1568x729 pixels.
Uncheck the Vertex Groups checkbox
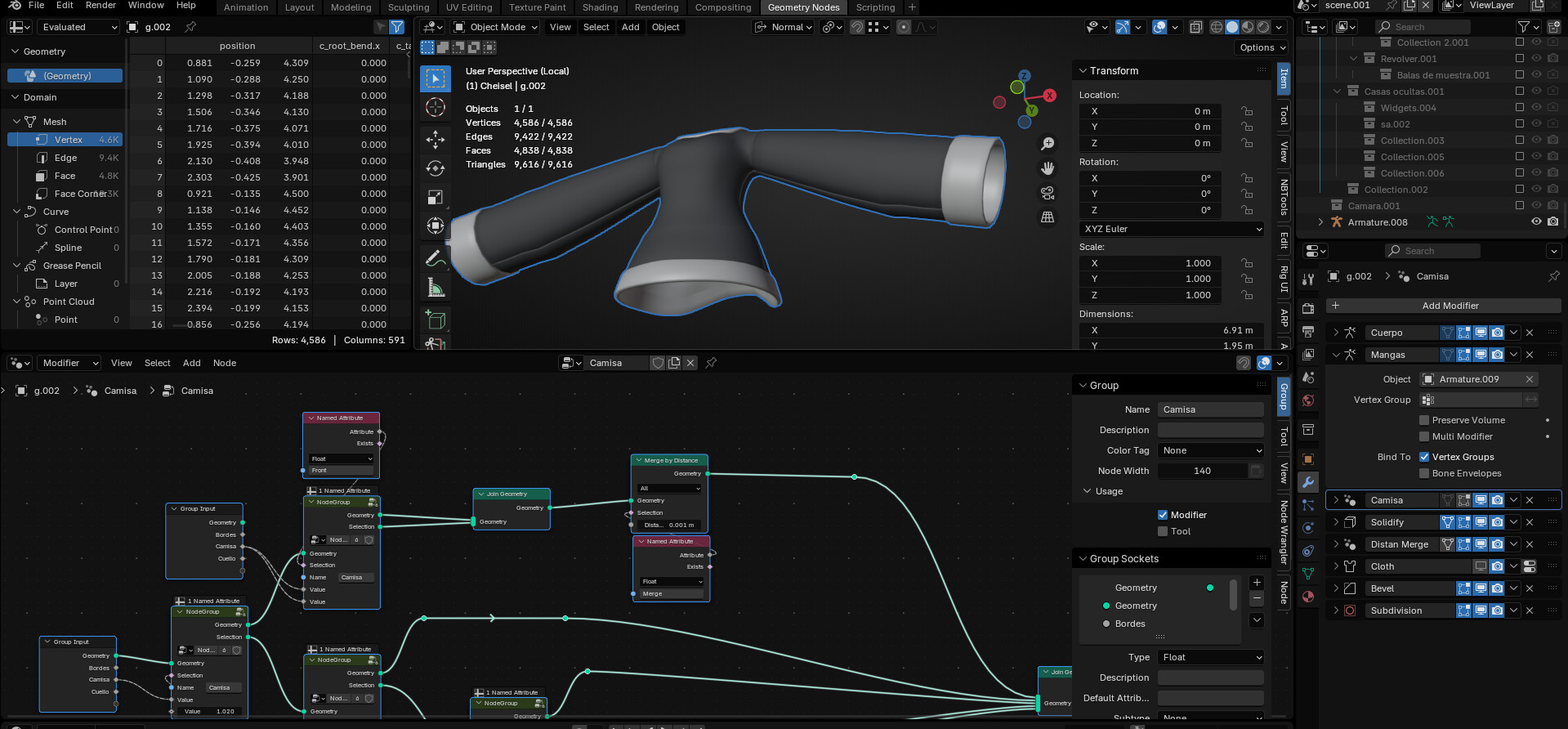[x=1424, y=457]
